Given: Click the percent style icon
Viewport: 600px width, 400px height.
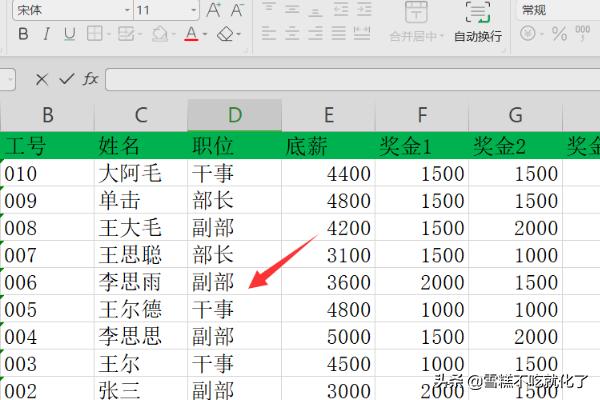Looking at the screenshot, I should coord(558,35).
